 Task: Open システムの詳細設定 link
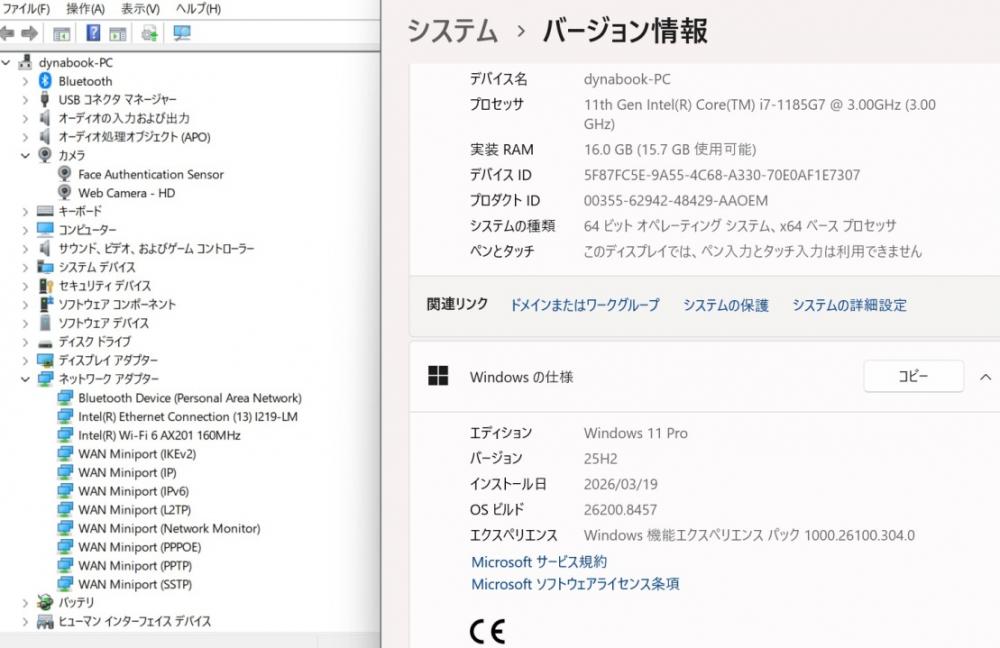coord(849,305)
